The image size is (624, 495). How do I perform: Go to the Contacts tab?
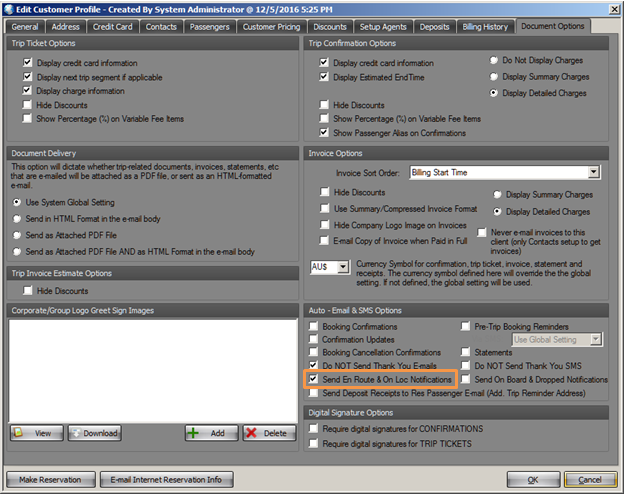pos(161,27)
